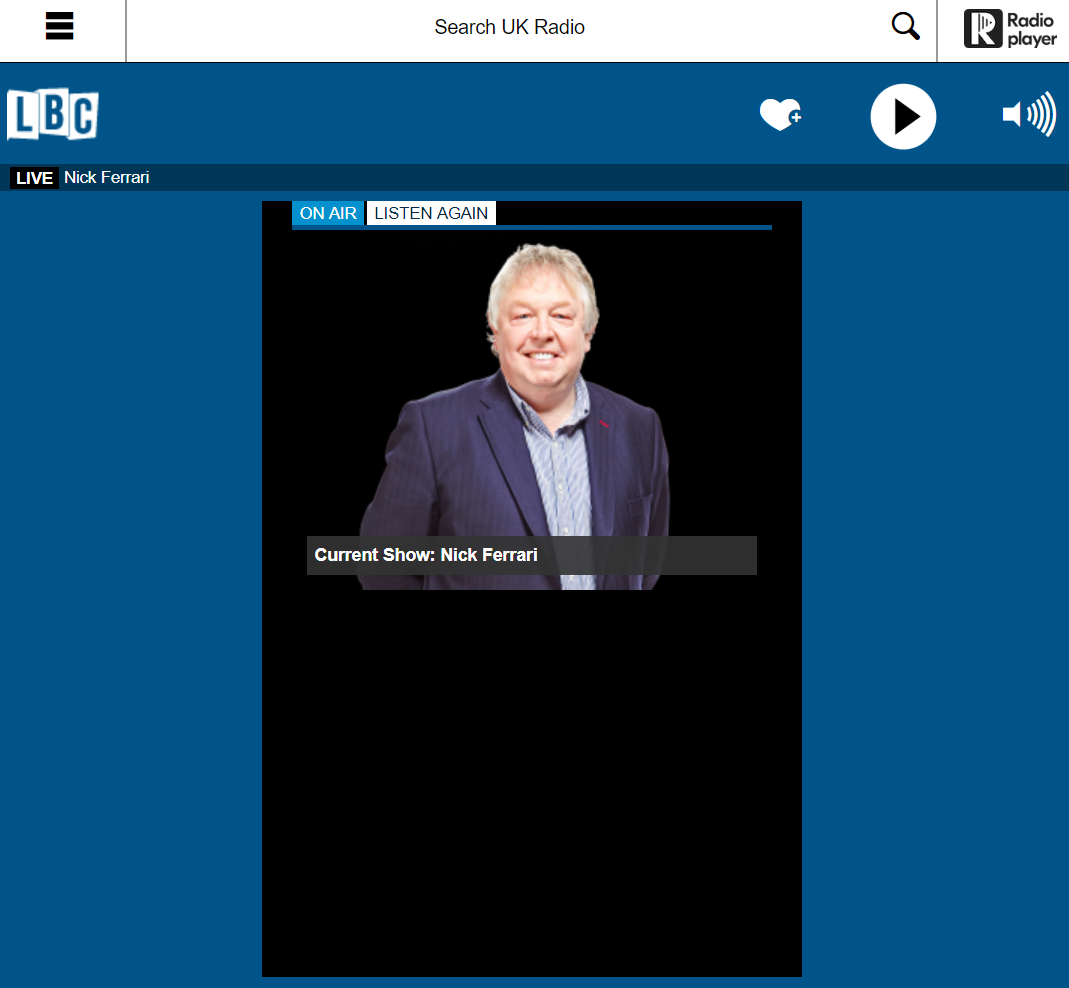The width and height of the screenshot is (1069, 988).
Task: Adjust volume via the sound wave bars
Action: pyautogui.click(x=1042, y=114)
